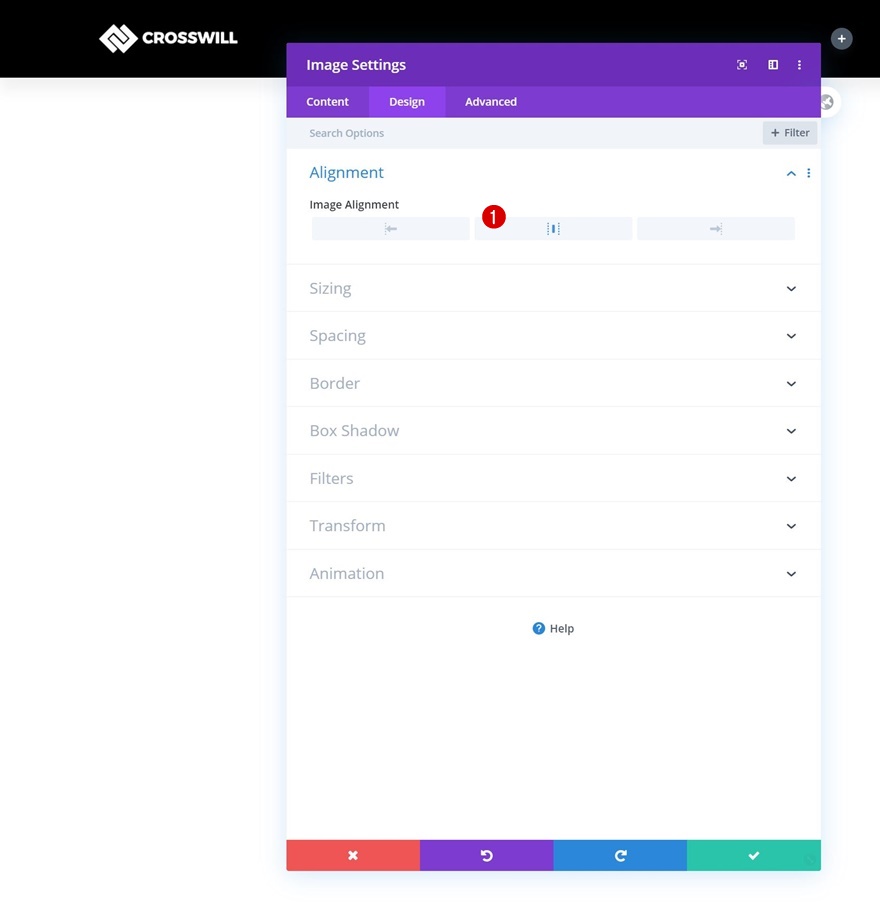Viewport: 880px width, 918px height.
Task: Expand the Animation section
Action: pyautogui.click(x=553, y=573)
